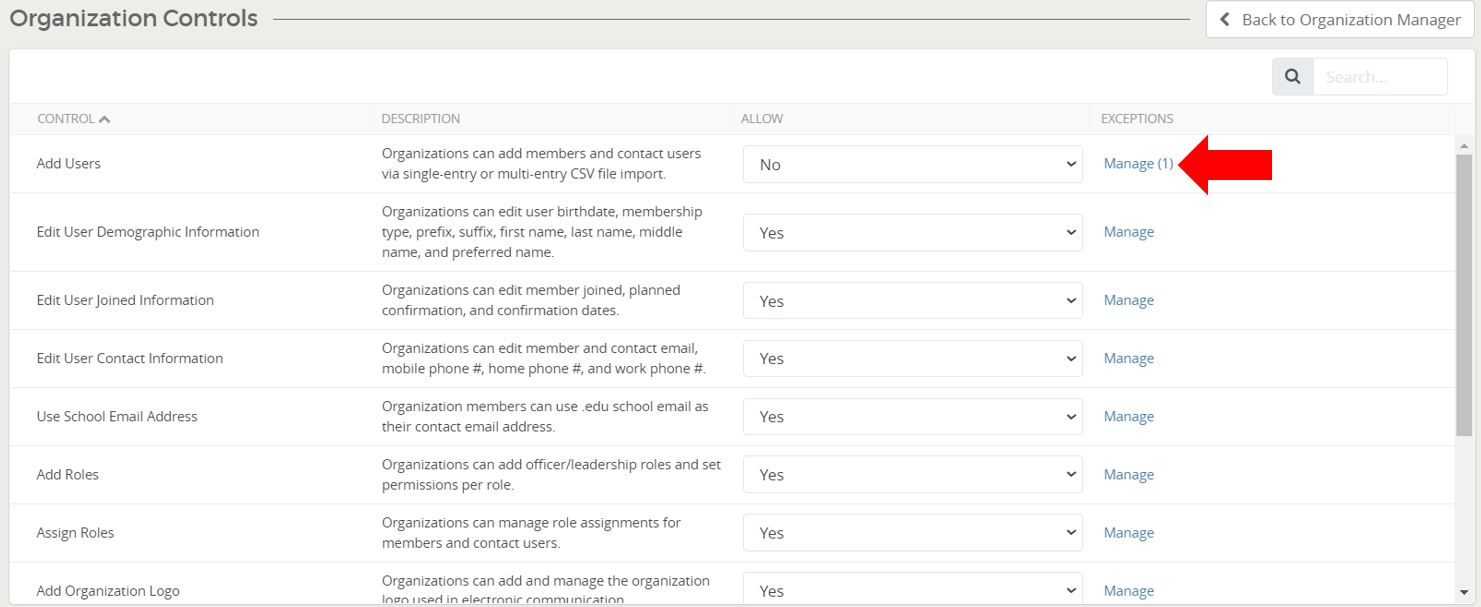Sort the table by DESCRIPTION column header
Screen dimensions: 1481x607
coord(420,117)
